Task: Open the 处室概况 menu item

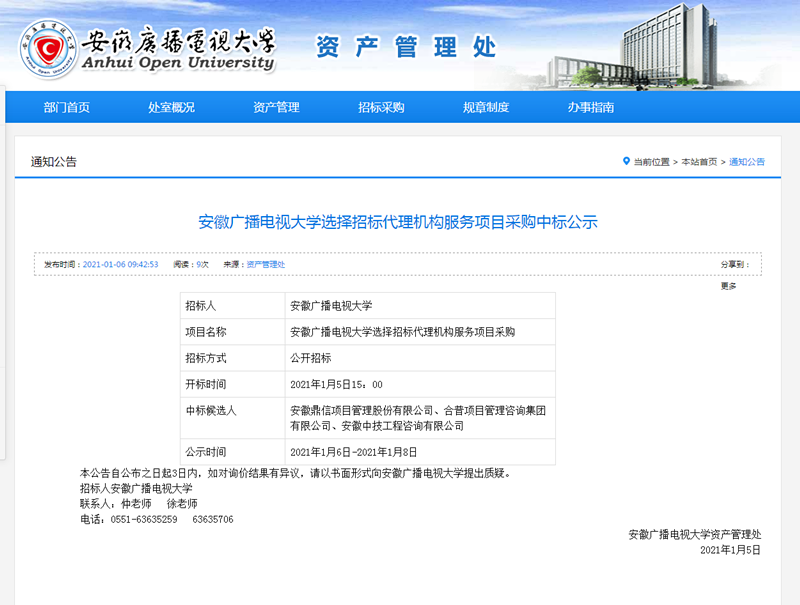Action: coord(171,107)
